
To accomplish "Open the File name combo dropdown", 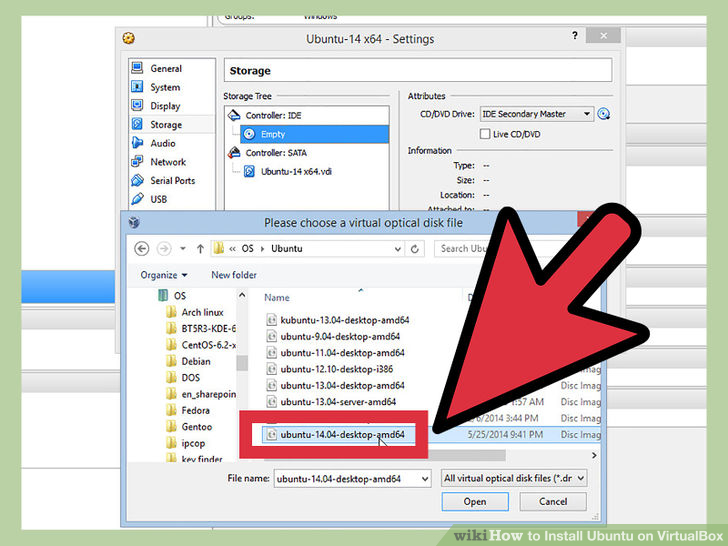I will coord(425,479).
